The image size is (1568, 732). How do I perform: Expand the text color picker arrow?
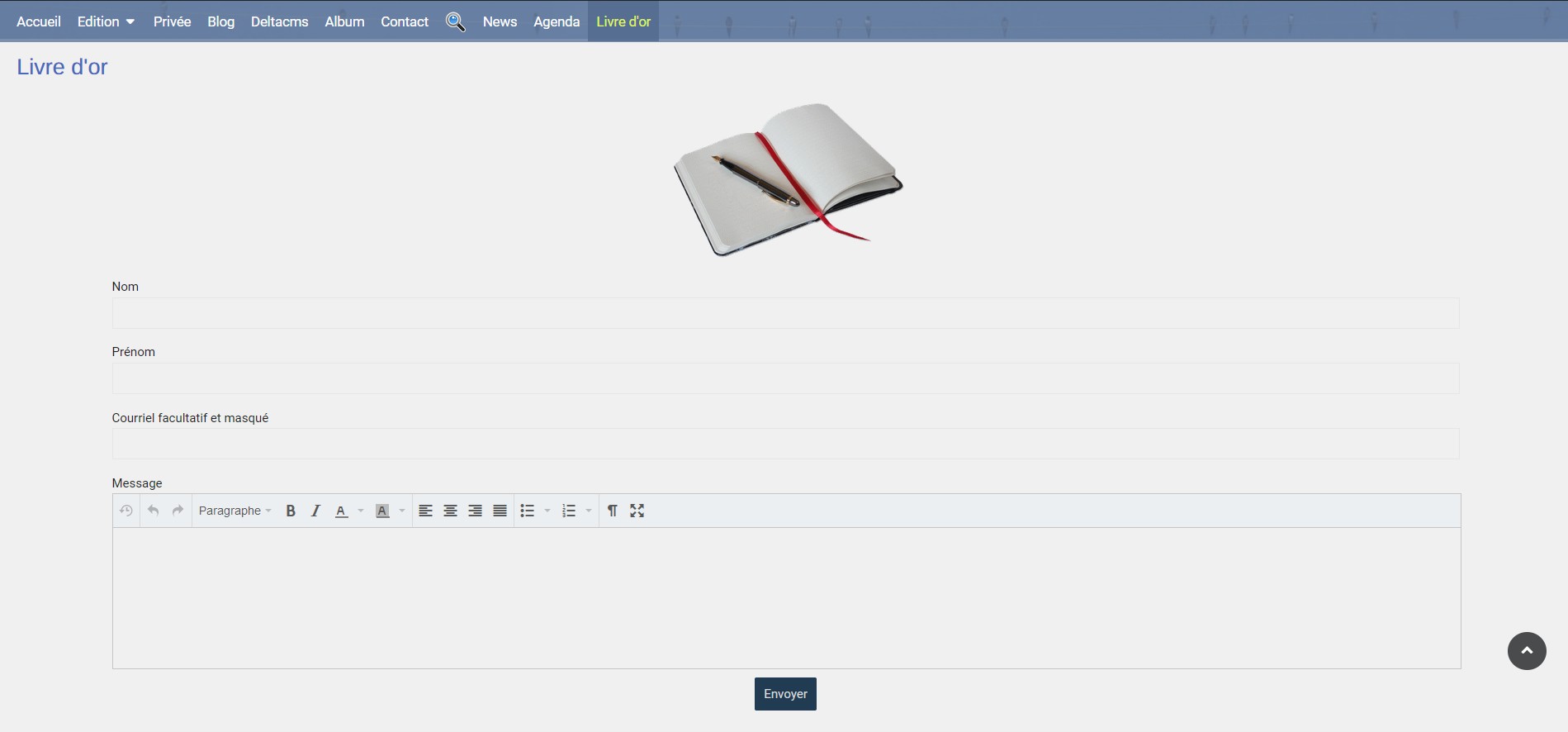pos(361,511)
